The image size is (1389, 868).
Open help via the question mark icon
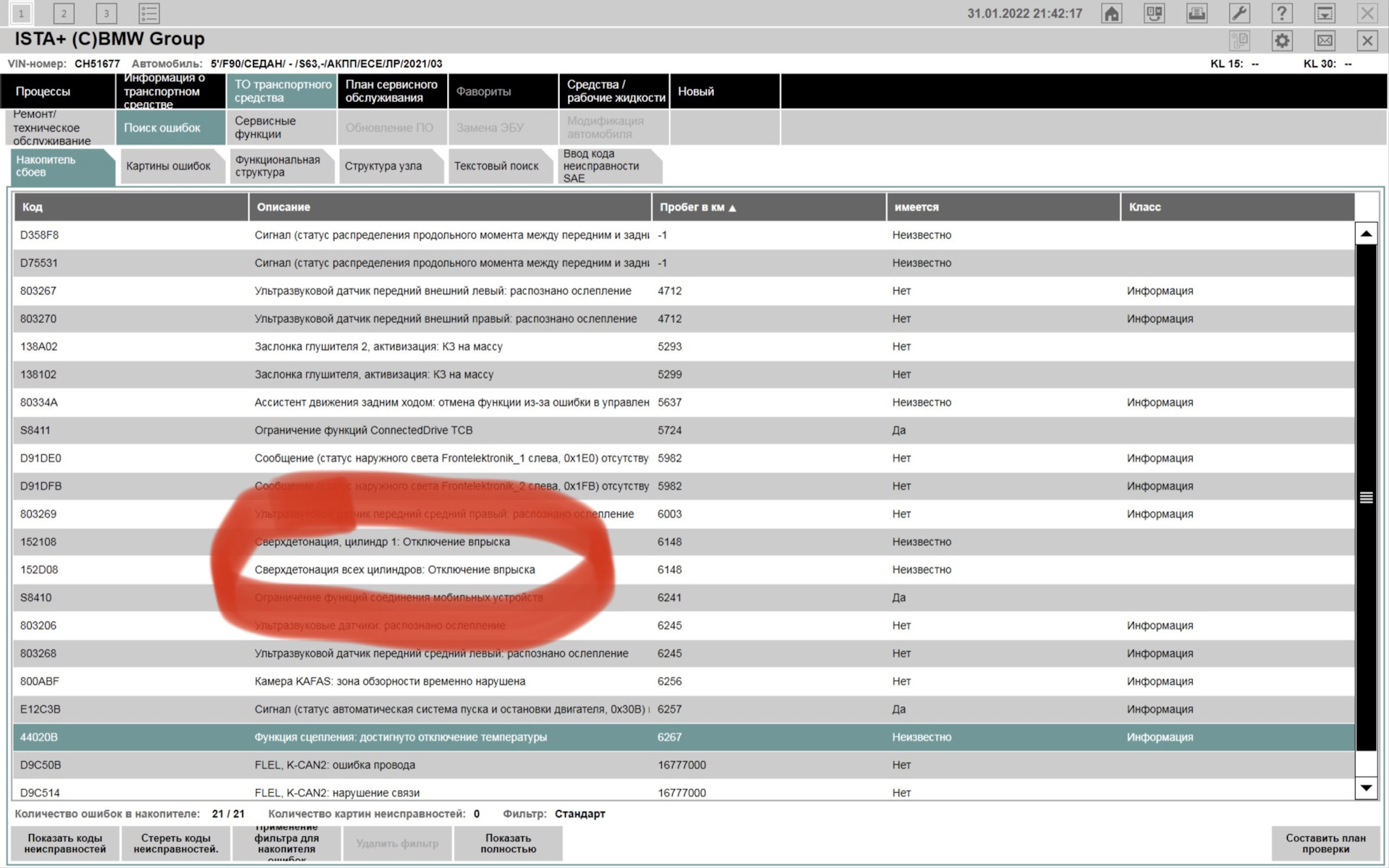(x=1282, y=12)
